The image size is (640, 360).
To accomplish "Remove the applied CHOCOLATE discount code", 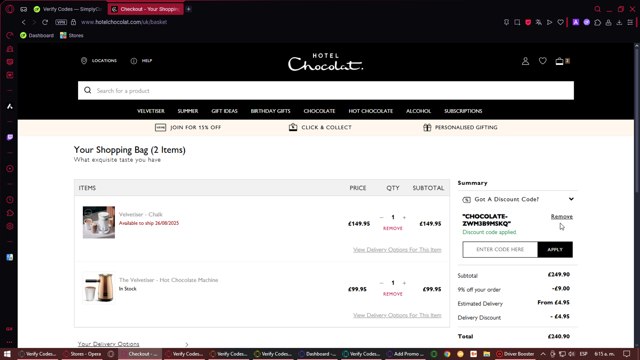I will 562,217.
